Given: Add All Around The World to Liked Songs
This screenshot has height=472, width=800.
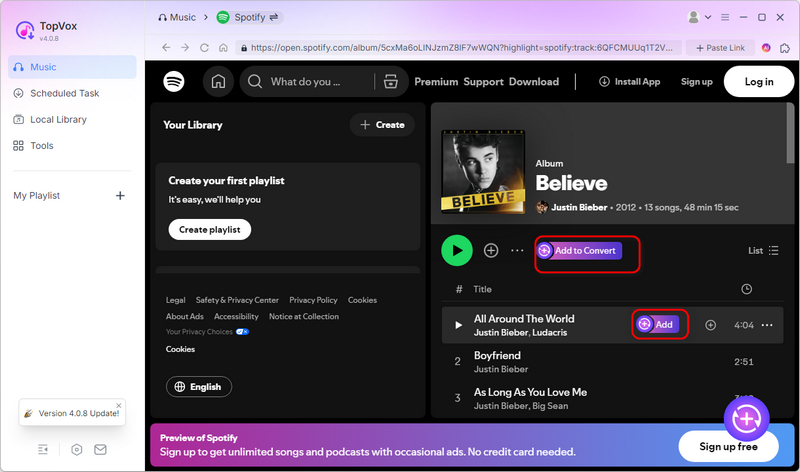Looking at the screenshot, I should pyautogui.click(x=710, y=325).
